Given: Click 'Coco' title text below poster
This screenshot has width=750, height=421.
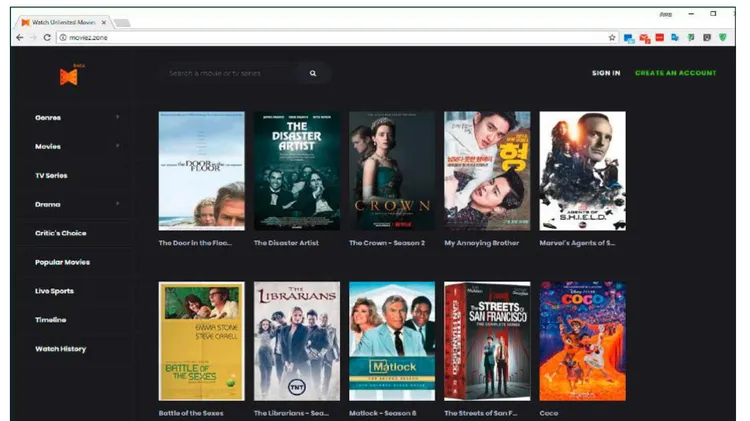Looking at the screenshot, I should (549, 413).
